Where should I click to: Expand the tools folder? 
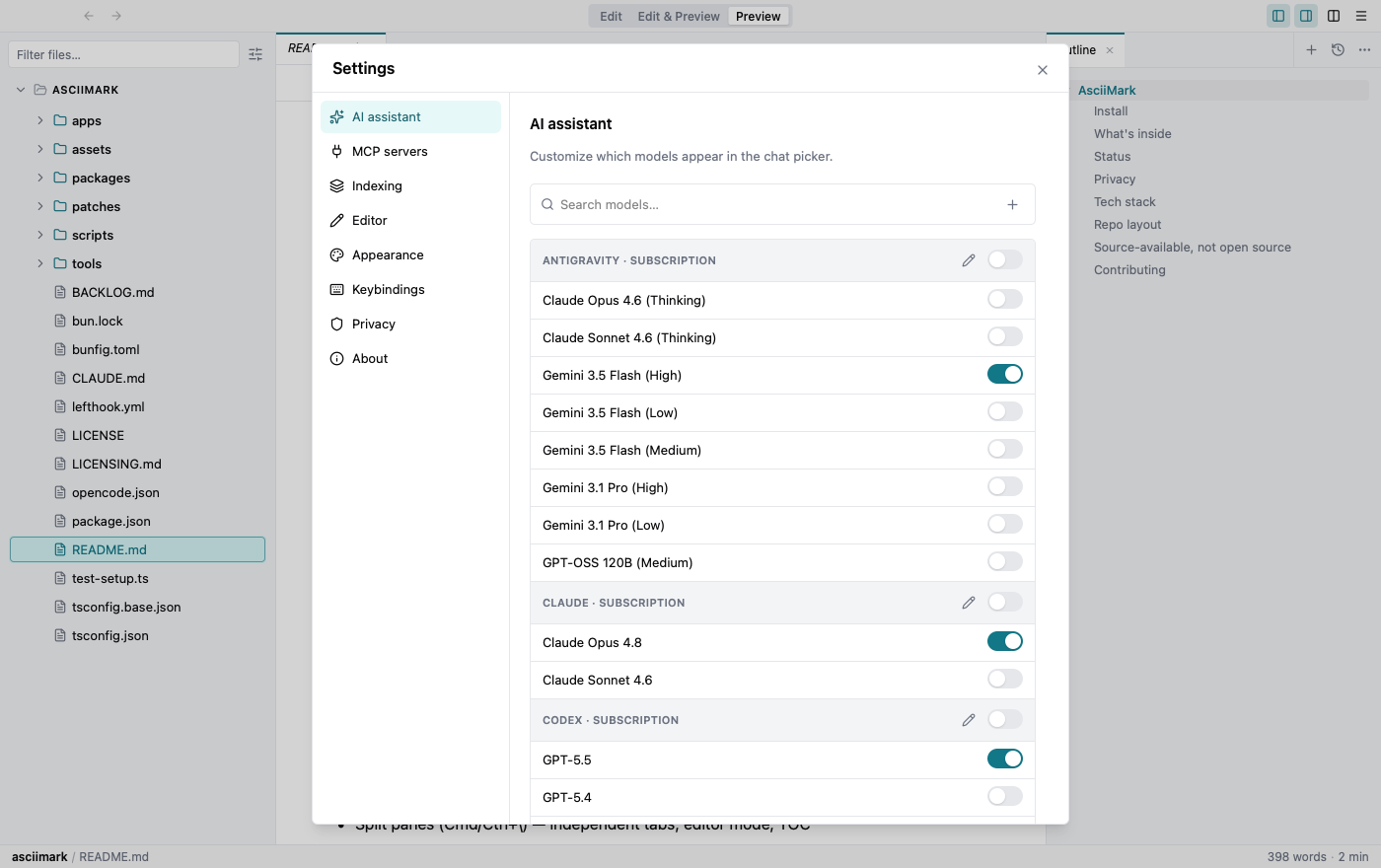tap(40, 263)
